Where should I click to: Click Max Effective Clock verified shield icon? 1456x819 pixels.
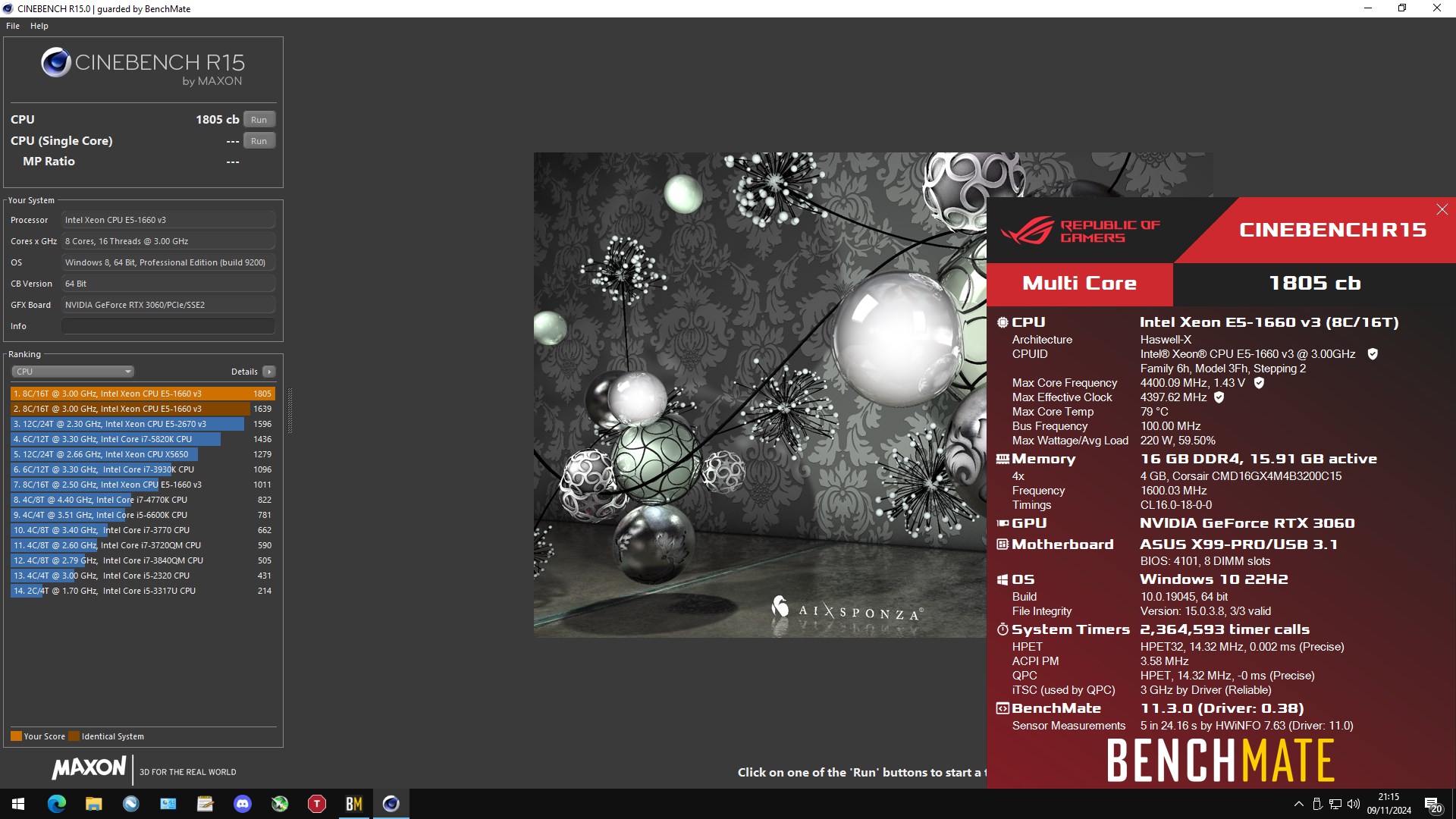[x=1219, y=397]
